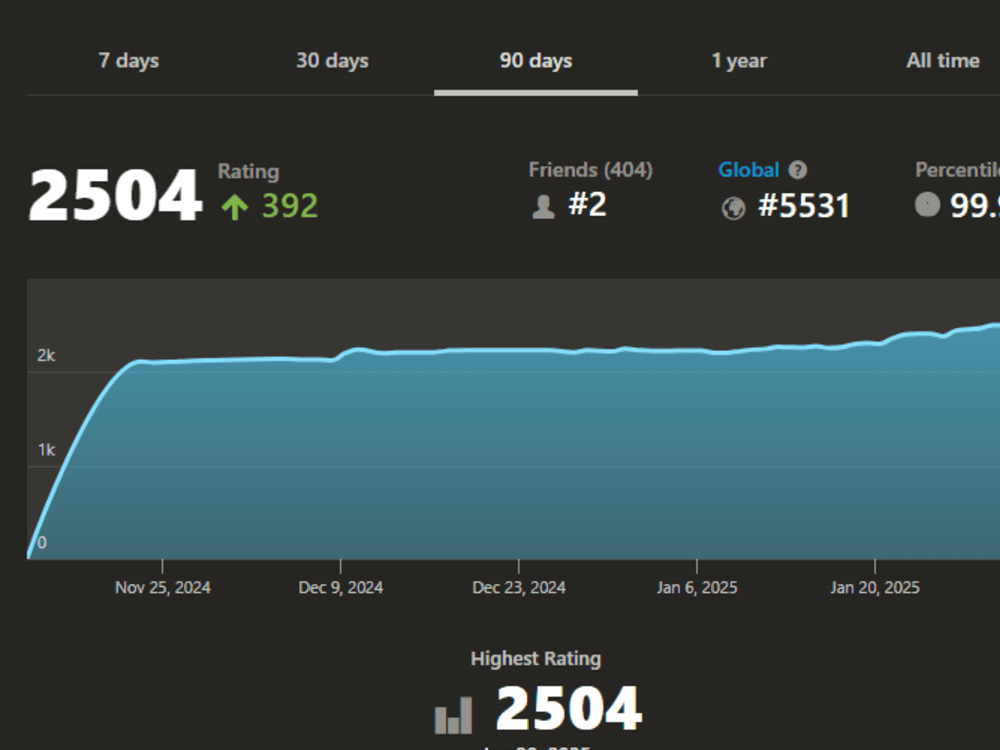Show the All time tab
This screenshot has width=1000, height=750.
pyautogui.click(x=943, y=61)
